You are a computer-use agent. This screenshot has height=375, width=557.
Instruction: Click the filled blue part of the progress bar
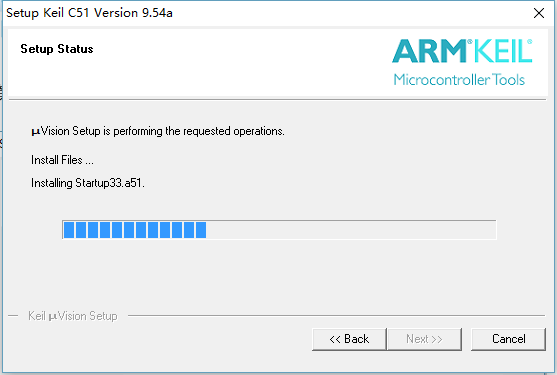tap(135, 230)
